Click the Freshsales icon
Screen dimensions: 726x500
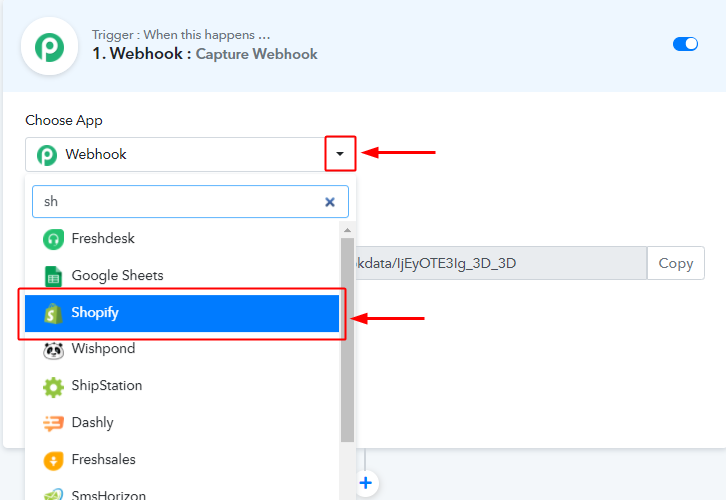click(53, 460)
